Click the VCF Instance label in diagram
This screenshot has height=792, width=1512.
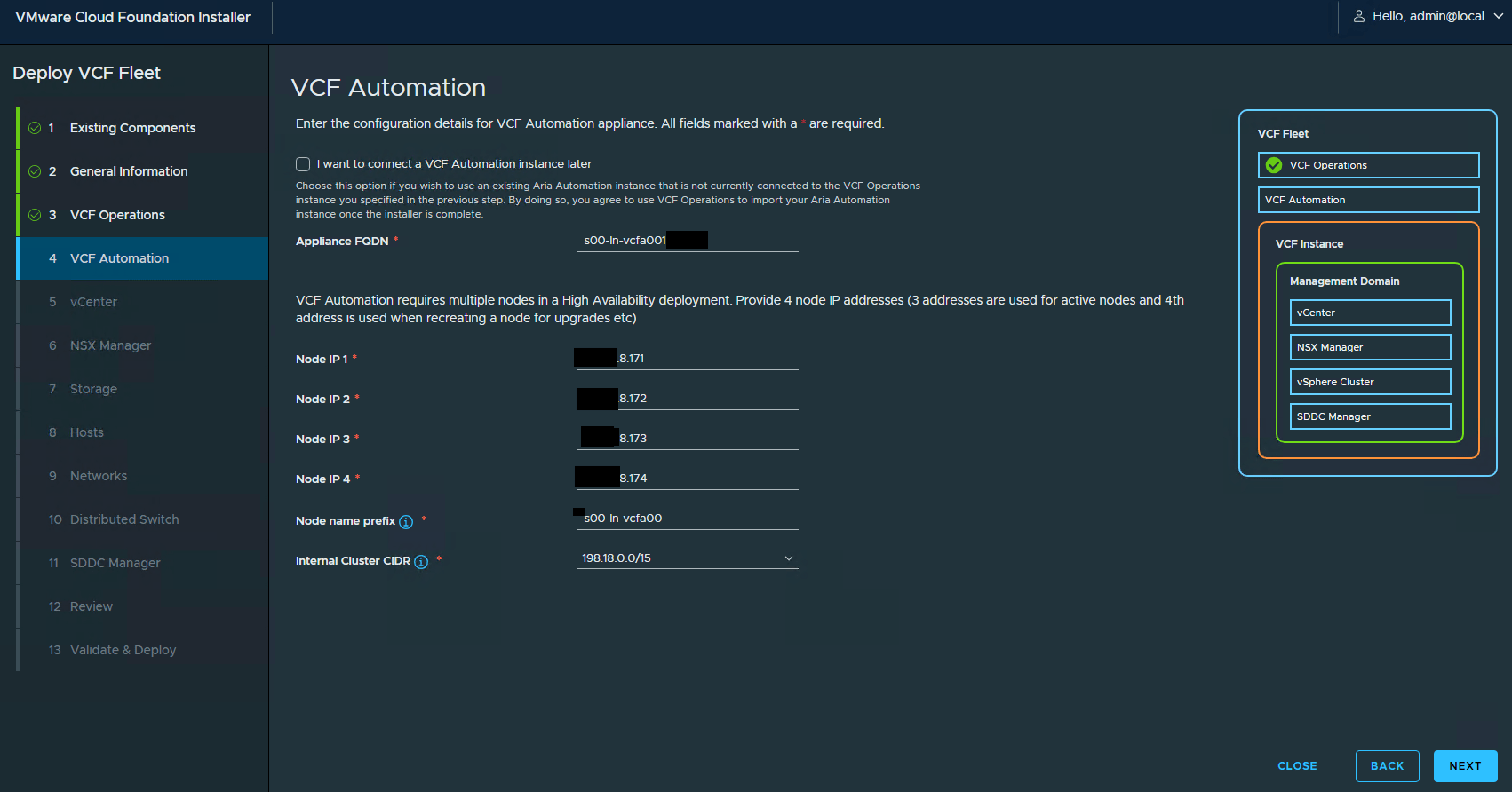tap(1309, 244)
